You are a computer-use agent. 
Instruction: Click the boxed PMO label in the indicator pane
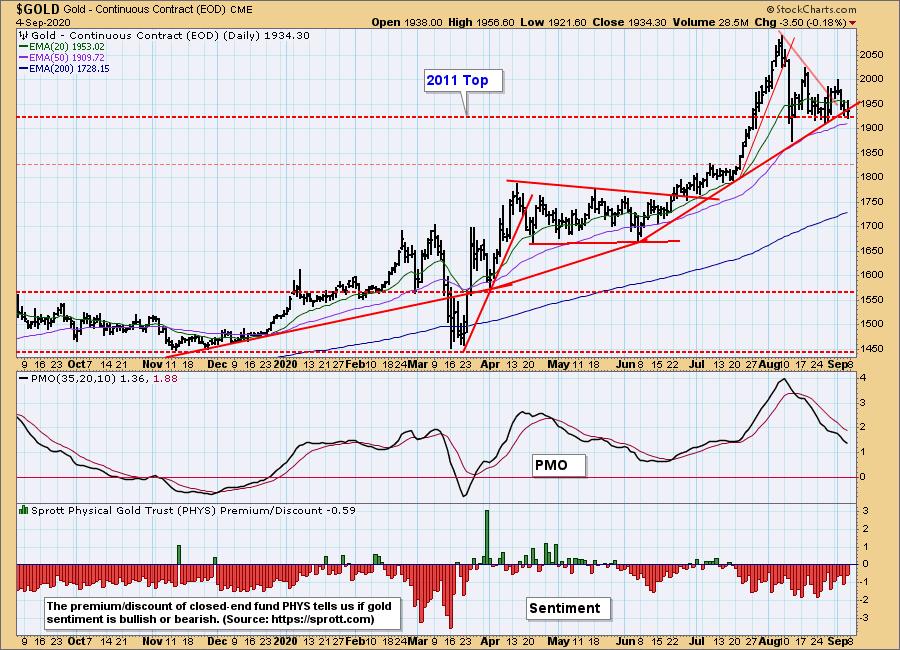(x=558, y=465)
